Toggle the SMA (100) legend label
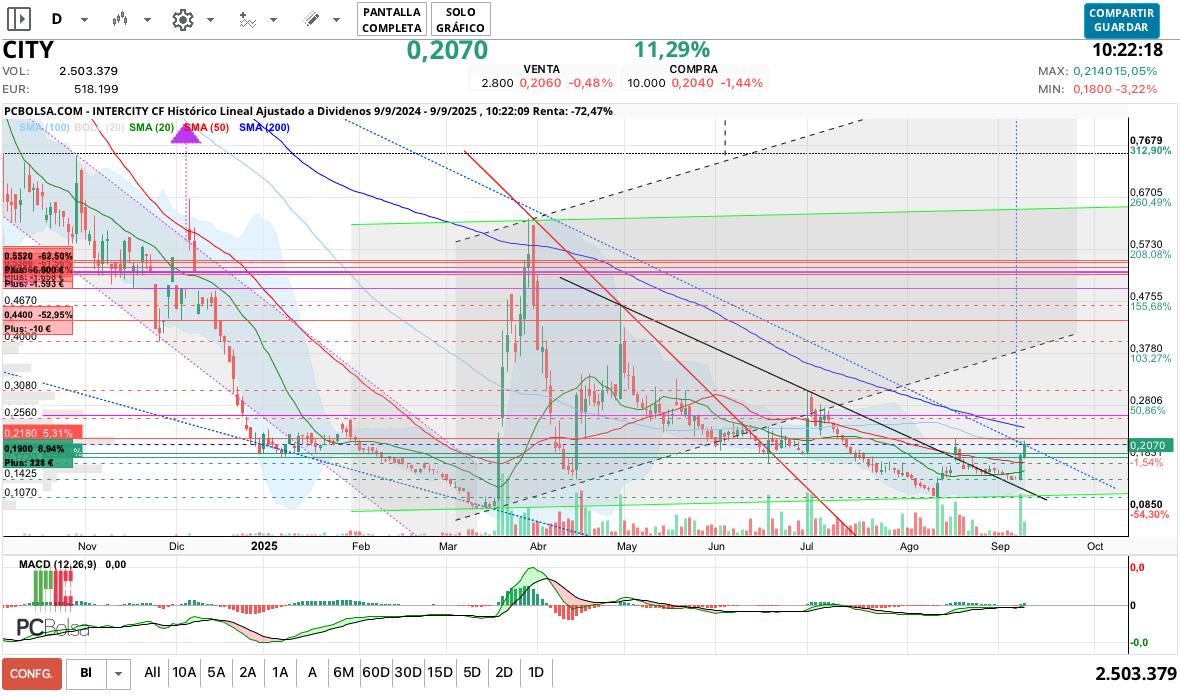The height and width of the screenshot is (696, 1180). (44, 127)
